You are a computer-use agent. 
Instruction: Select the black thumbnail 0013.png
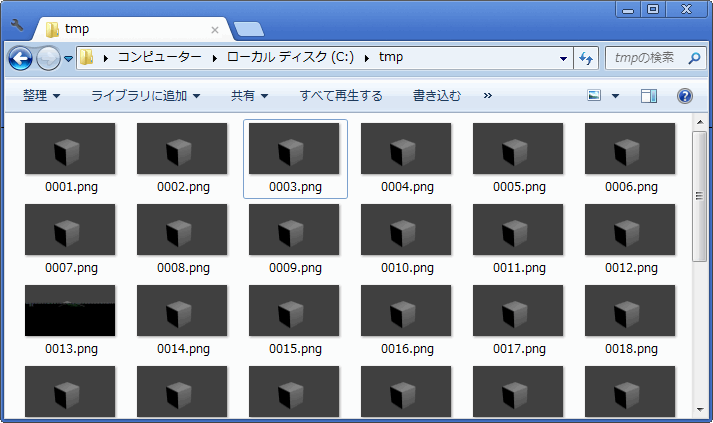click(x=70, y=310)
